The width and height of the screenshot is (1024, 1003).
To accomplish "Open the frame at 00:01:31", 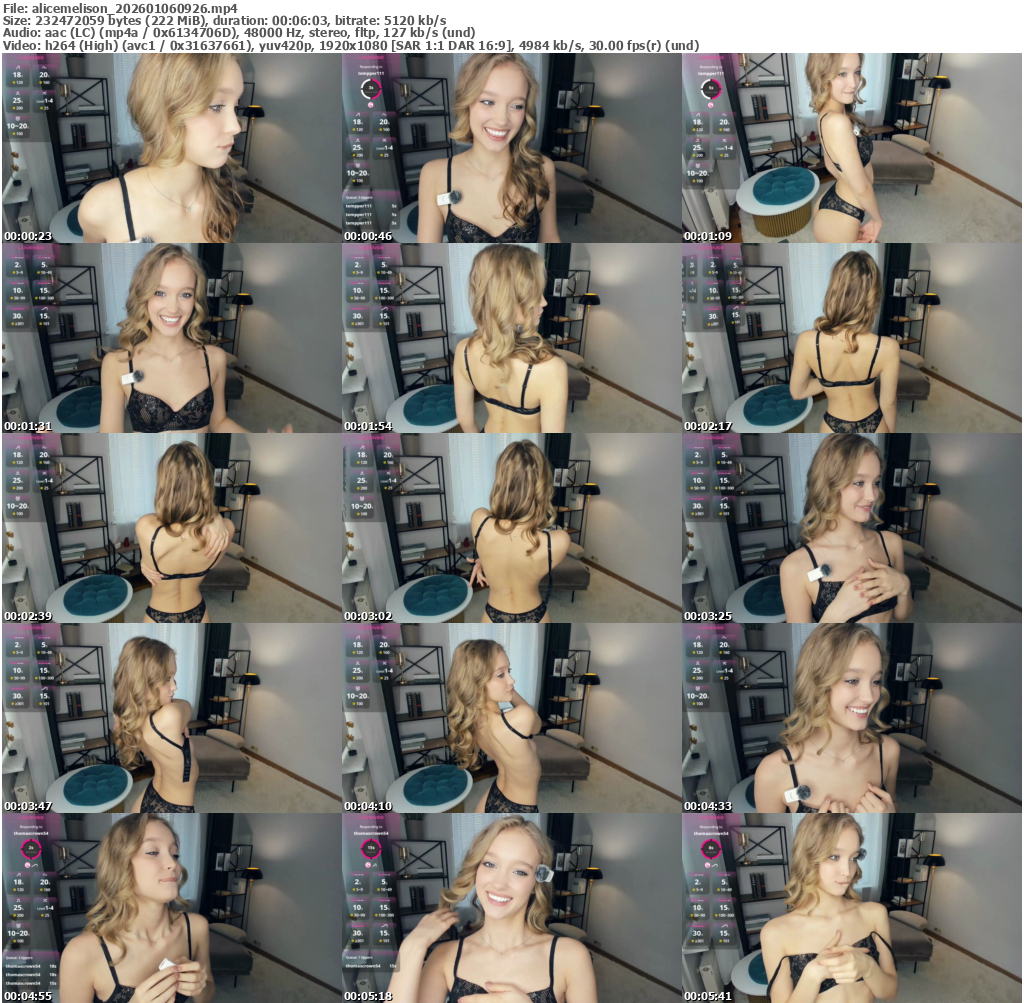I will pyautogui.click(x=171, y=338).
